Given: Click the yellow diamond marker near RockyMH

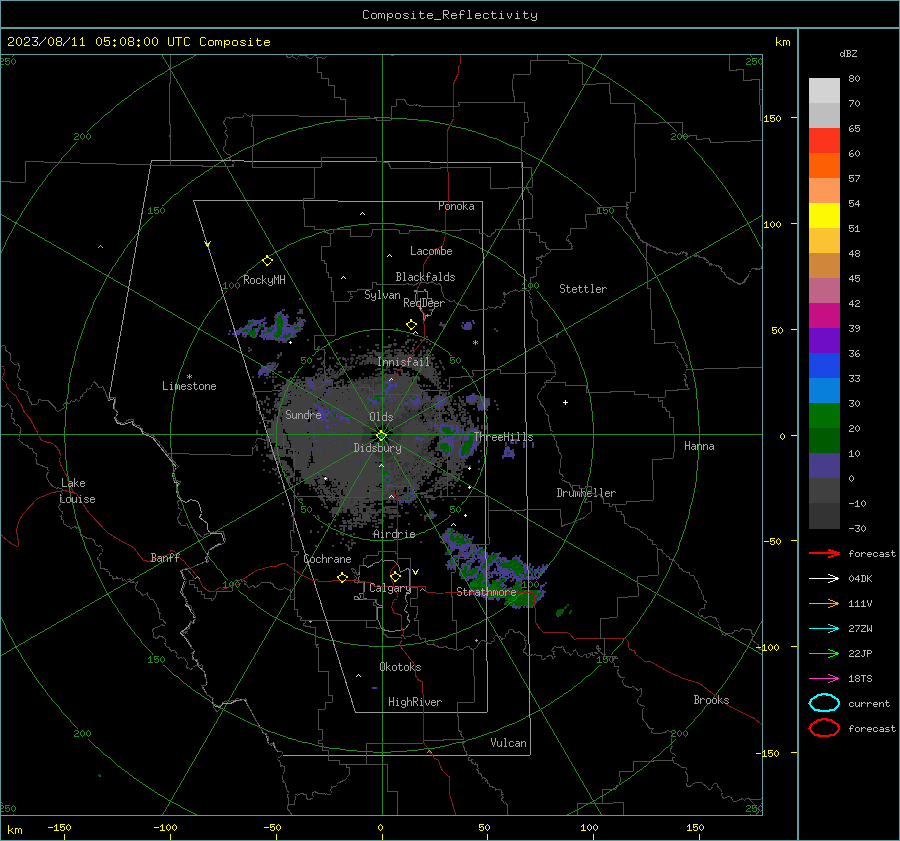Looking at the screenshot, I should coord(267,261).
